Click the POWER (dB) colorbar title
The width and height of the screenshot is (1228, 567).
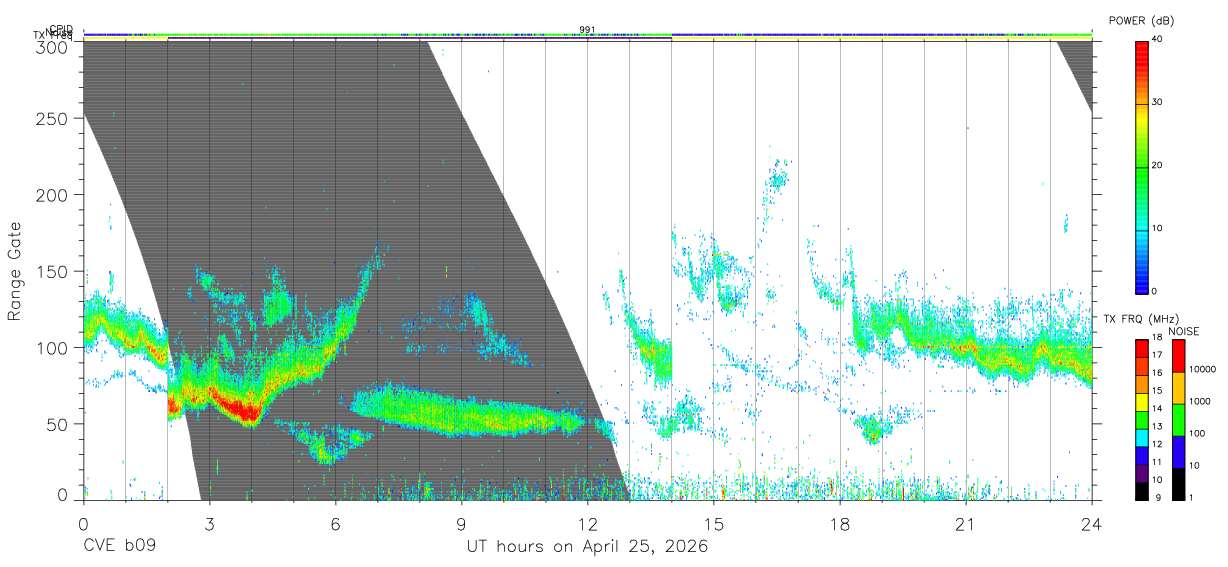click(1142, 21)
